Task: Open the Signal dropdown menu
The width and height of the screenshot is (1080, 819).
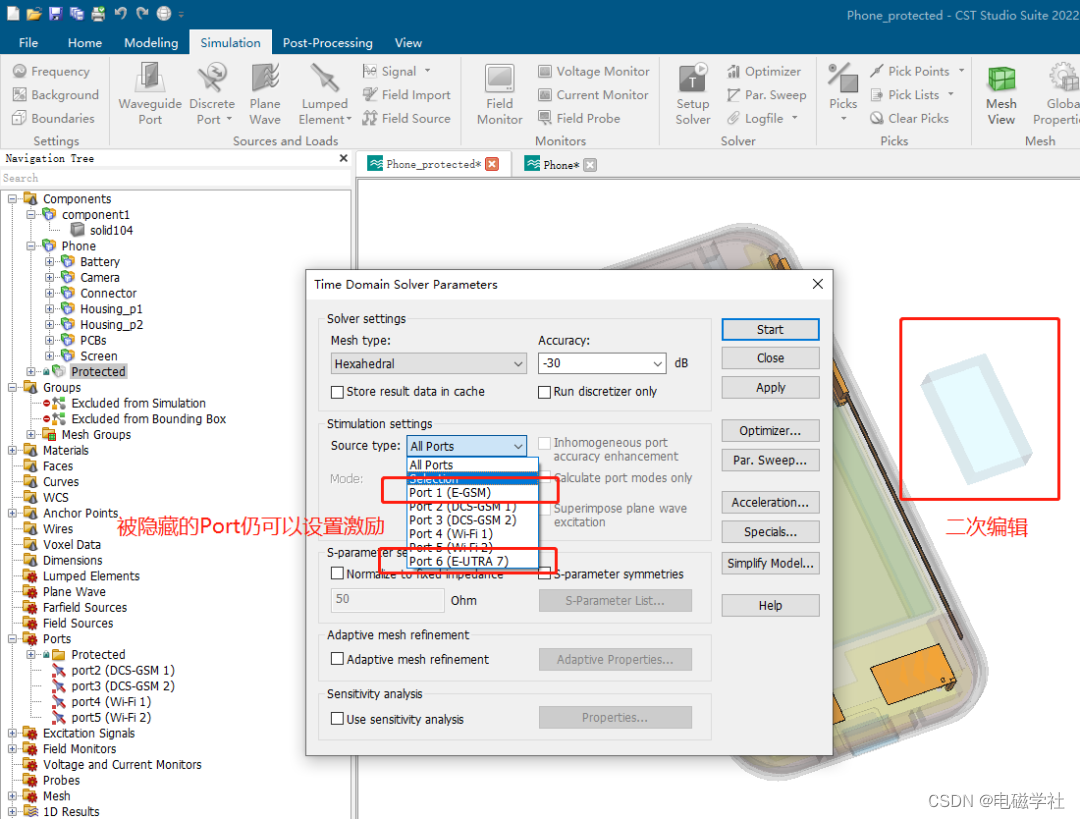Action: pyautogui.click(x=428, y=71)
